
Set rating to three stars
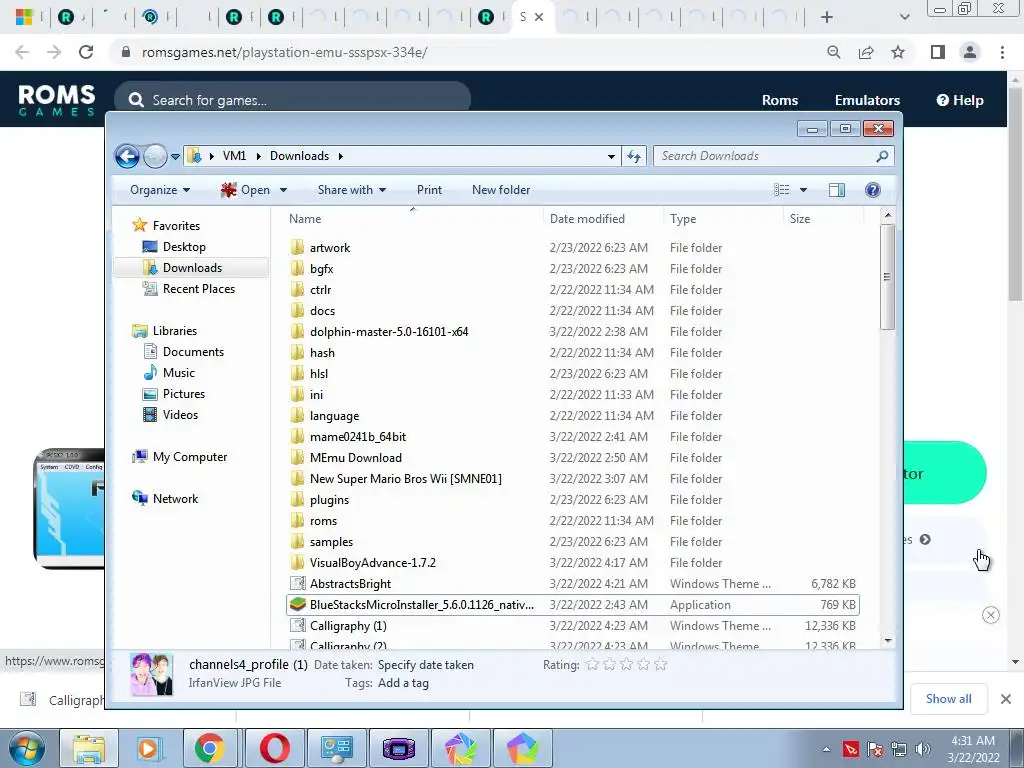[x=626, y=665]
